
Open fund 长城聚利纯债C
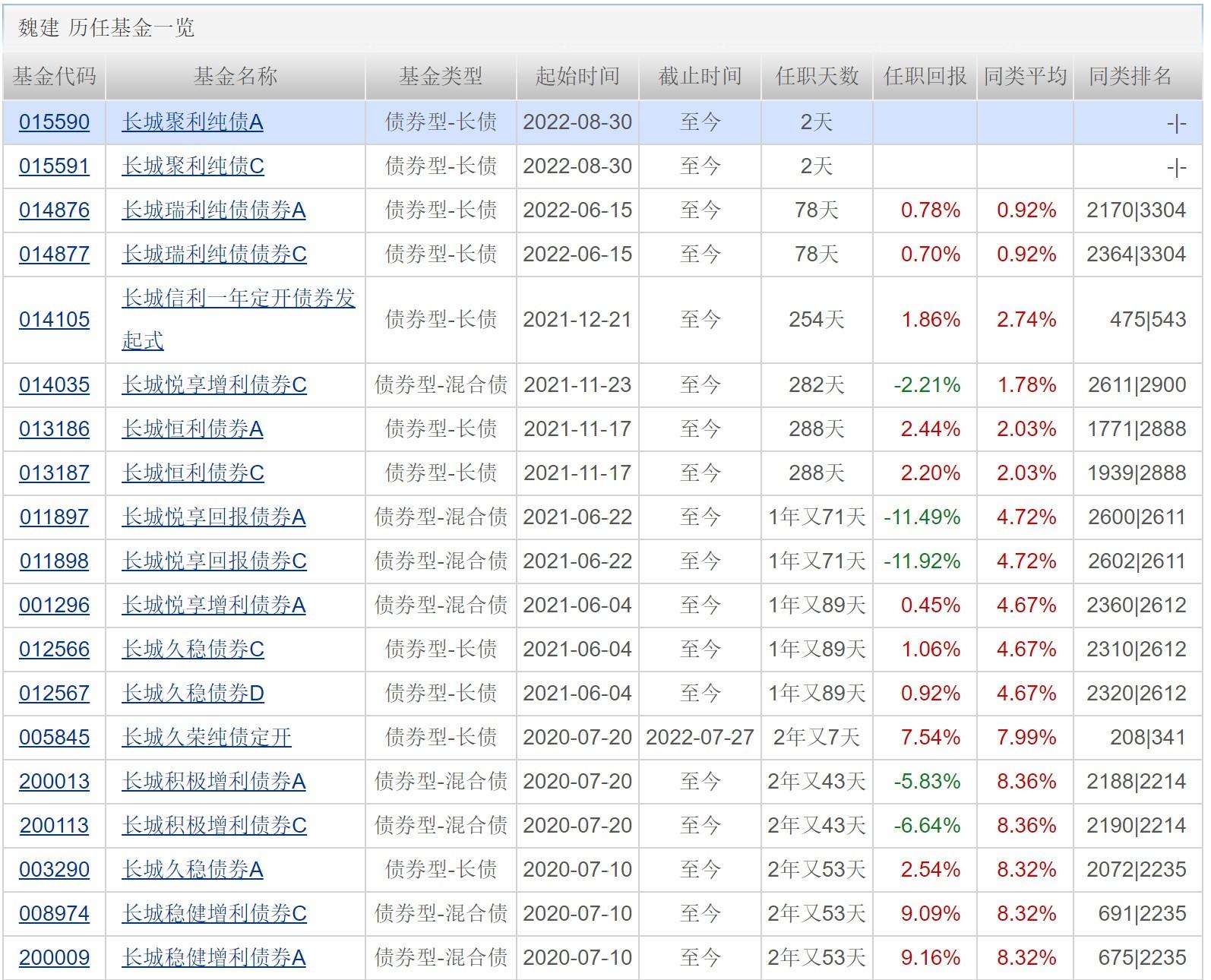point(193,166)
